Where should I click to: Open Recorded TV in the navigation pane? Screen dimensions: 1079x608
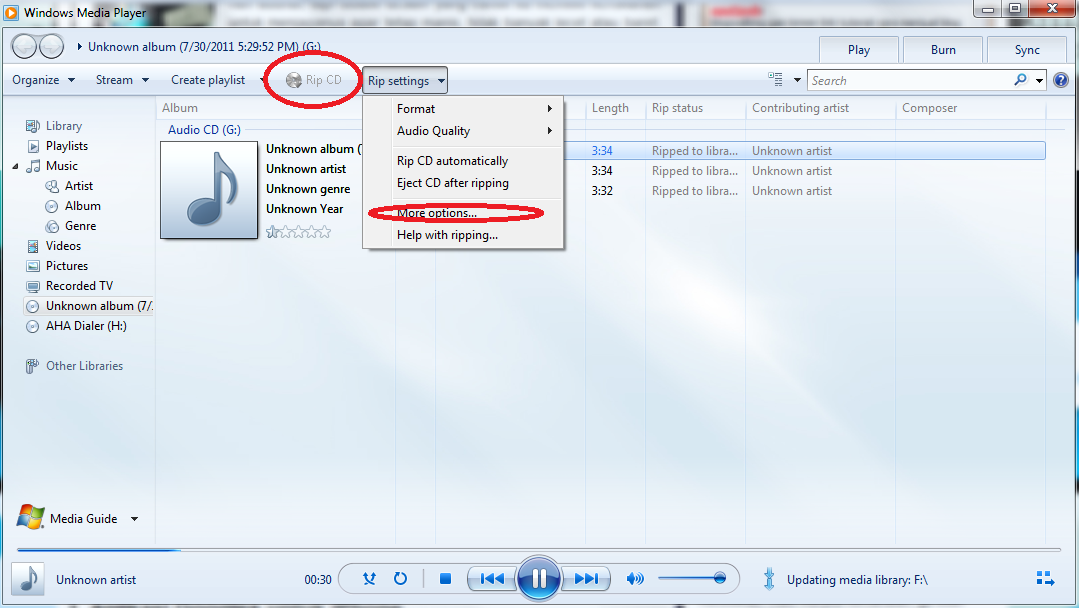76,285
